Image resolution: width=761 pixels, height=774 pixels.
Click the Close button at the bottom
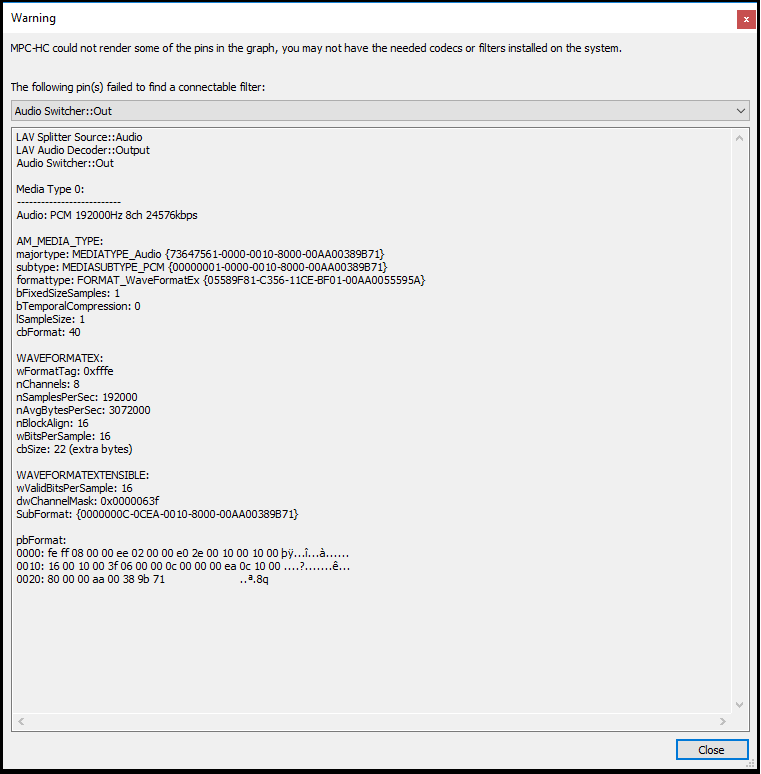(x=712, y=750)
